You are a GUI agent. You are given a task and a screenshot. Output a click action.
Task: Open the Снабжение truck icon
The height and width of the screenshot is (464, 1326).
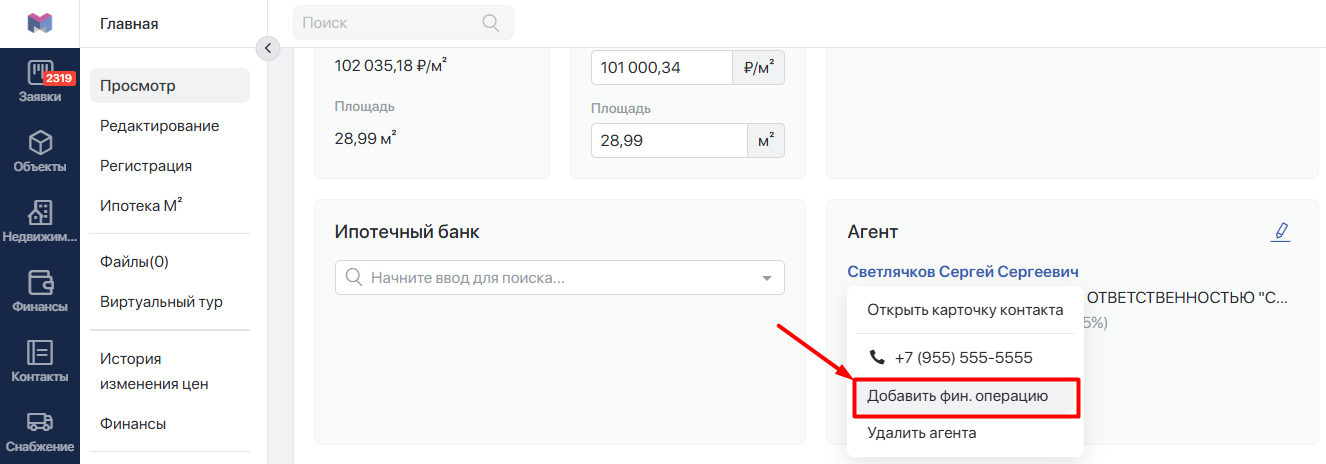pyautogui.click(x=40, y=423)
